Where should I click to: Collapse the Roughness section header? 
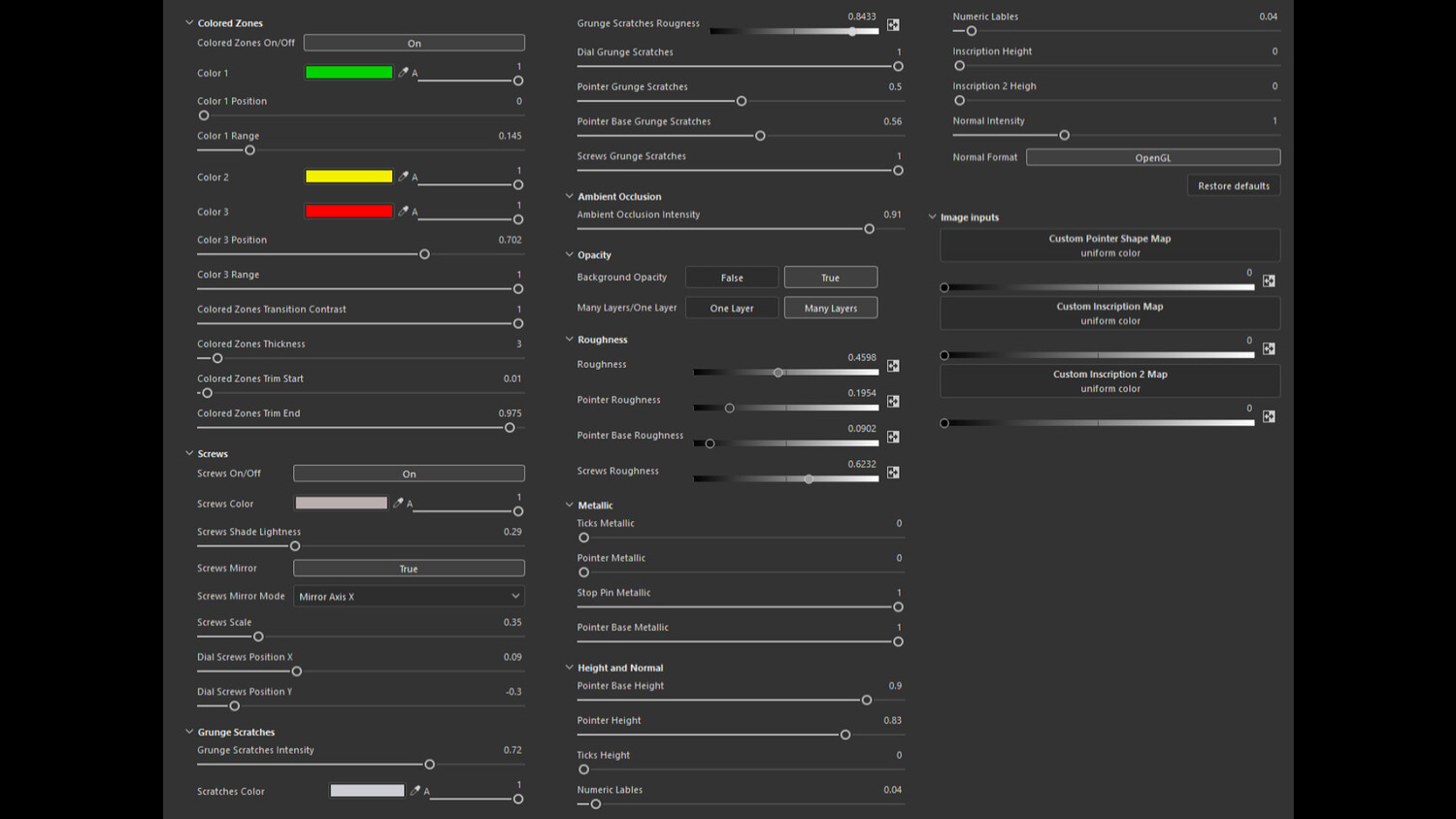[x=570, y=340]
